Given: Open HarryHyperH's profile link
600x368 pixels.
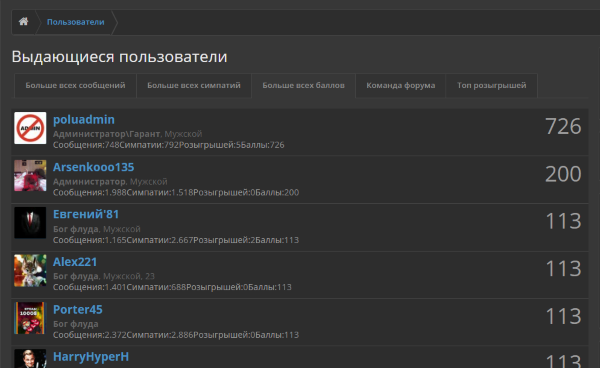Looking at the screenshot, I should click(x=91, y=357).
